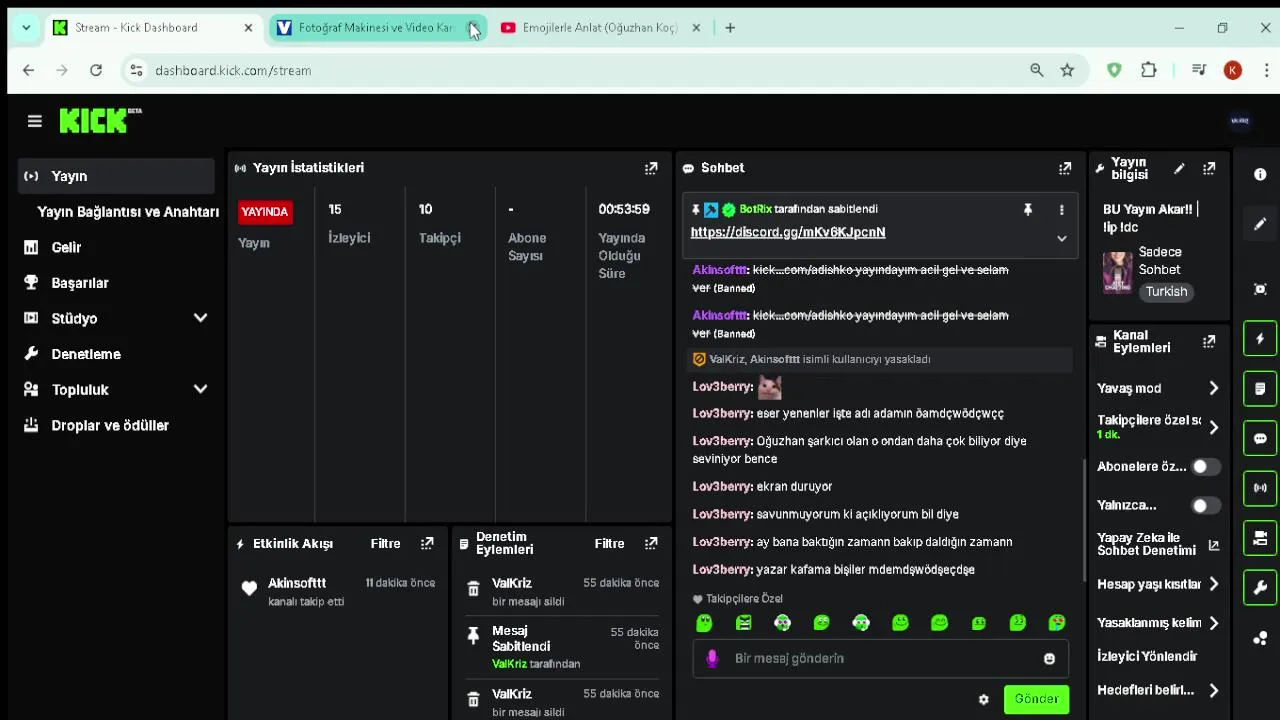Reload the browser page
Image resolution: width=1280 pixels, height=720 pixels.
pyautogui.click(x=96, y=70)
